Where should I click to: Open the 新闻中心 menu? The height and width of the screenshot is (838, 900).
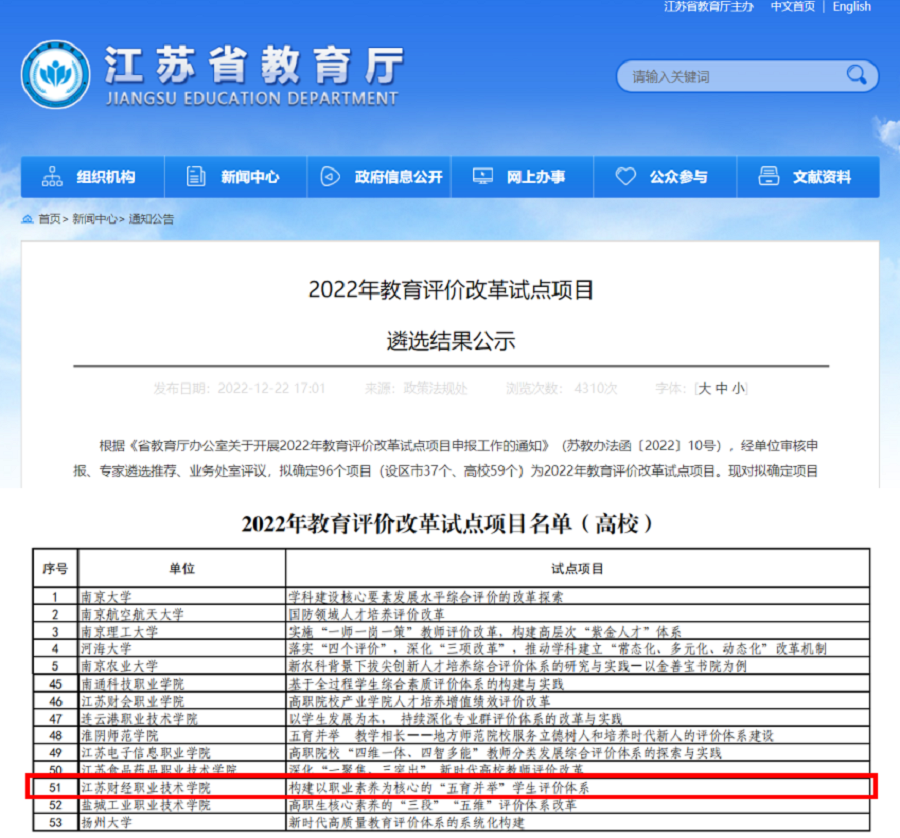236,177
